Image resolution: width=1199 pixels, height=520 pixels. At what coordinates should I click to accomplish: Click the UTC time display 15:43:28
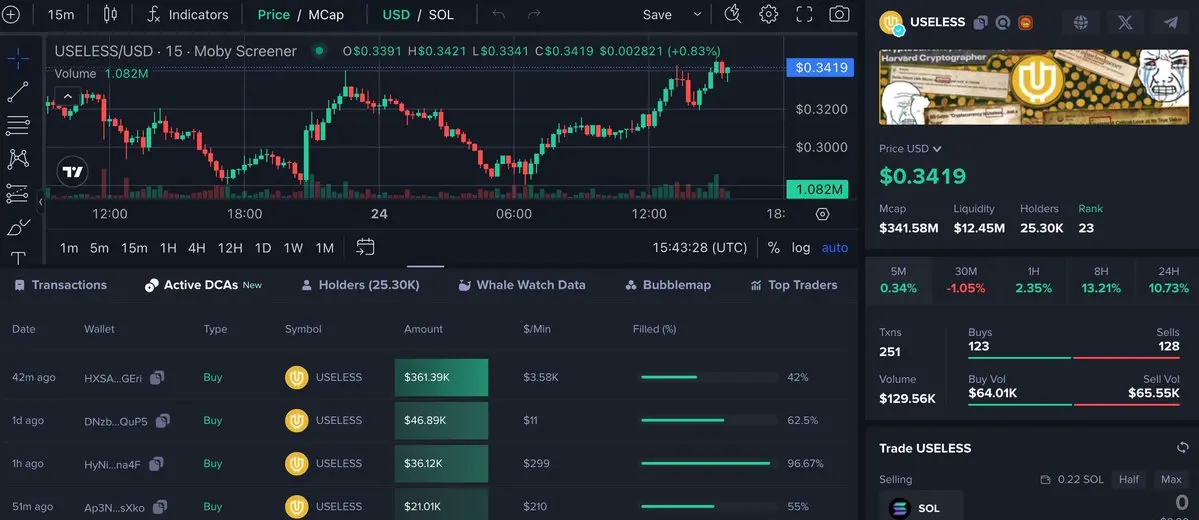click(700, 247)
